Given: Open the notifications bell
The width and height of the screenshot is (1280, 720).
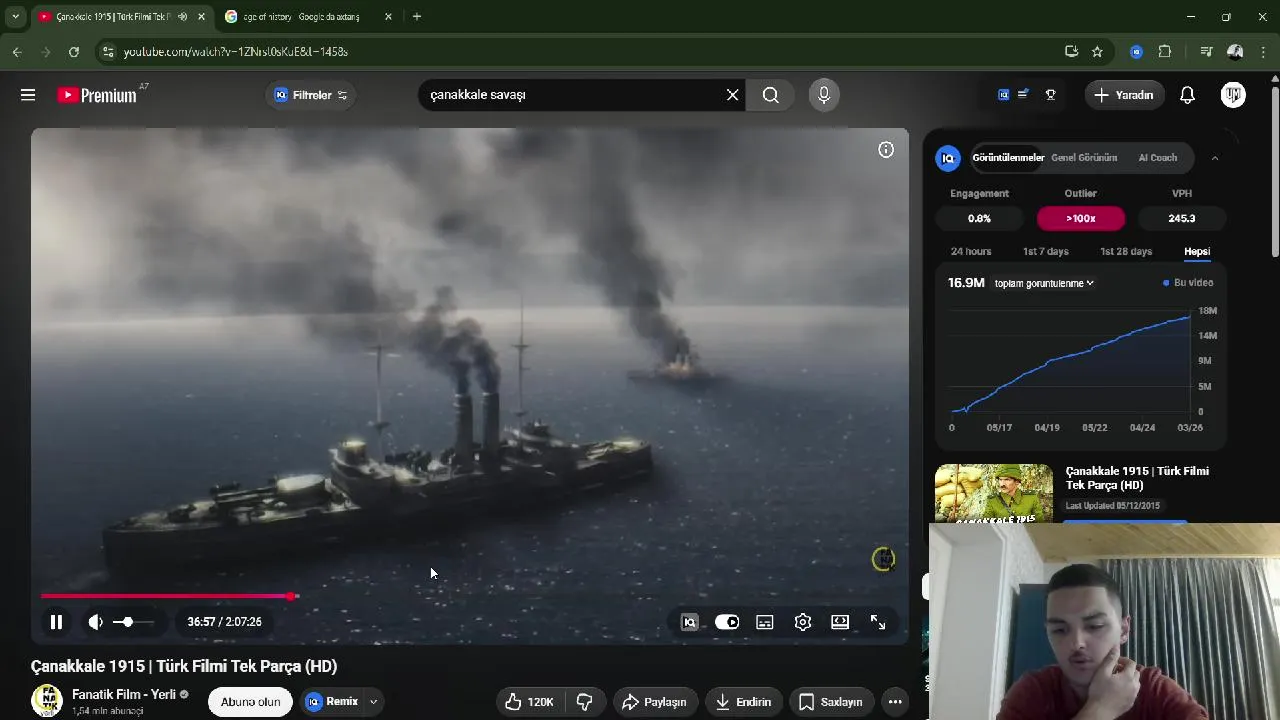Looking at the screenshot, I should click(x=1187, y=95).
